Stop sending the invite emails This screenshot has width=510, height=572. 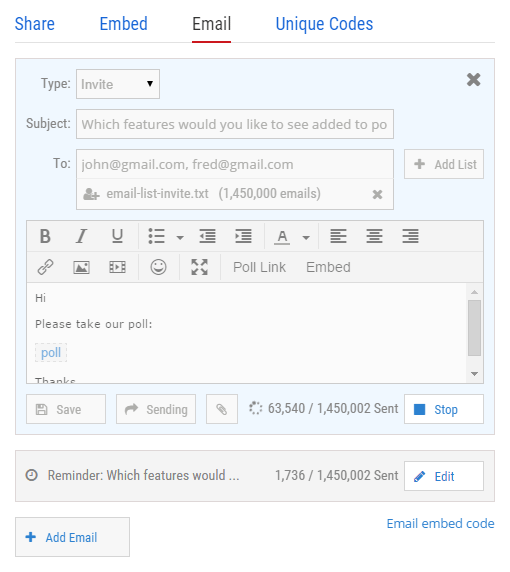pos(444,409)
